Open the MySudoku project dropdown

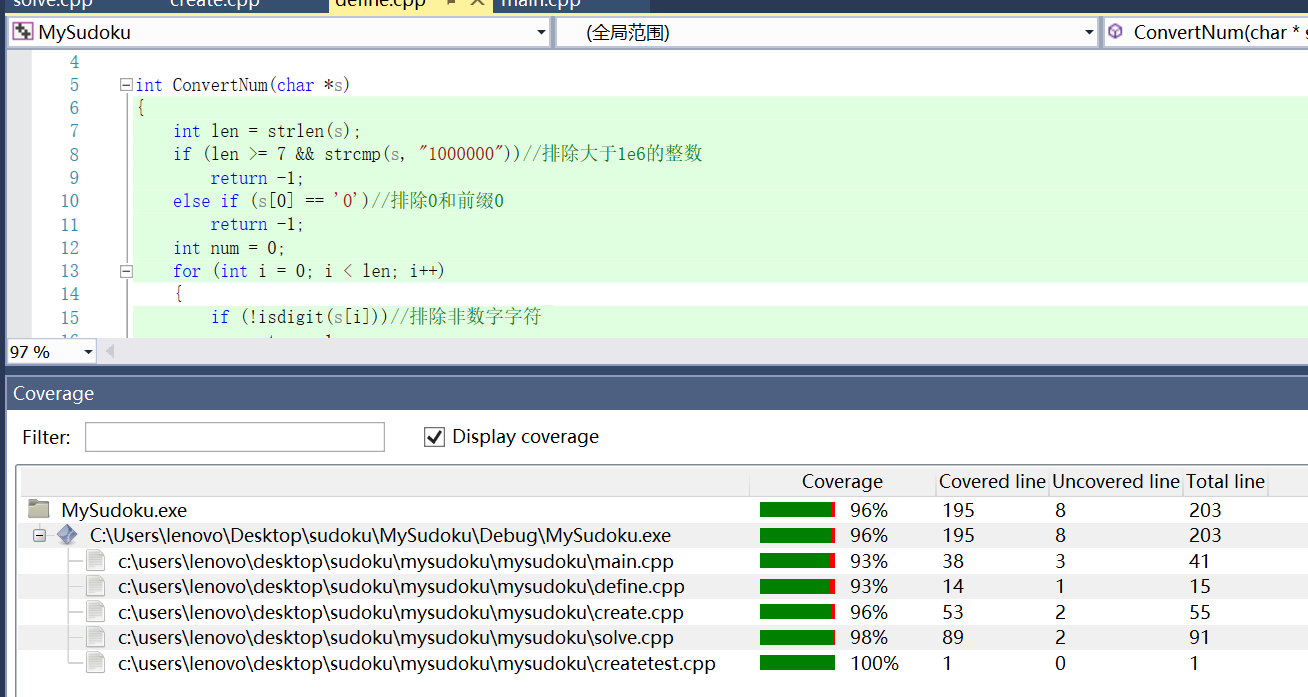pyautogui.click(x=540, y=33)
